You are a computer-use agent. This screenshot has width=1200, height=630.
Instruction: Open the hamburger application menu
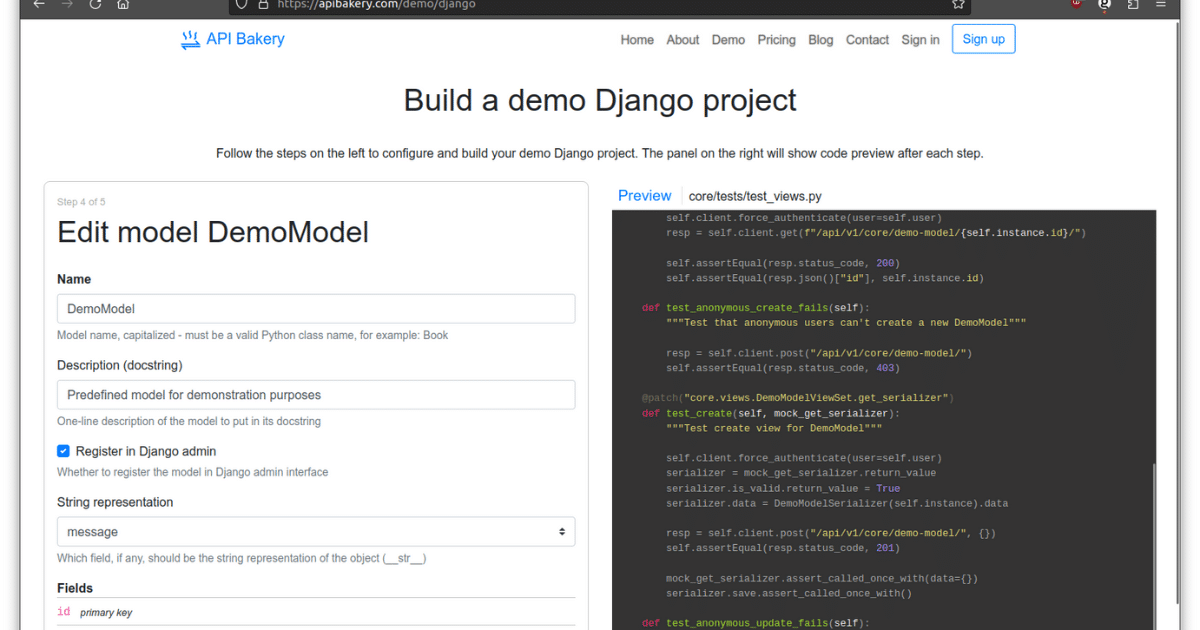tap(1160, 6)
